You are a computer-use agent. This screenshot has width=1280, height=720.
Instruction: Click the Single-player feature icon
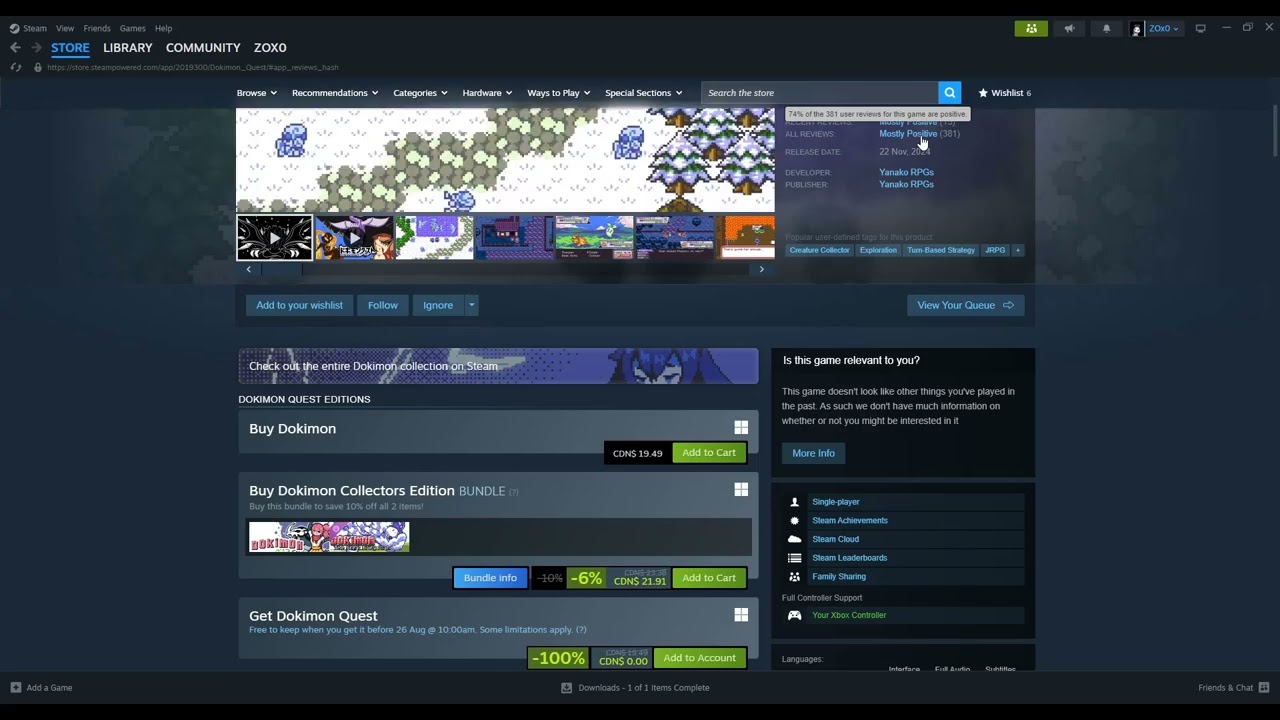[794, 502]
